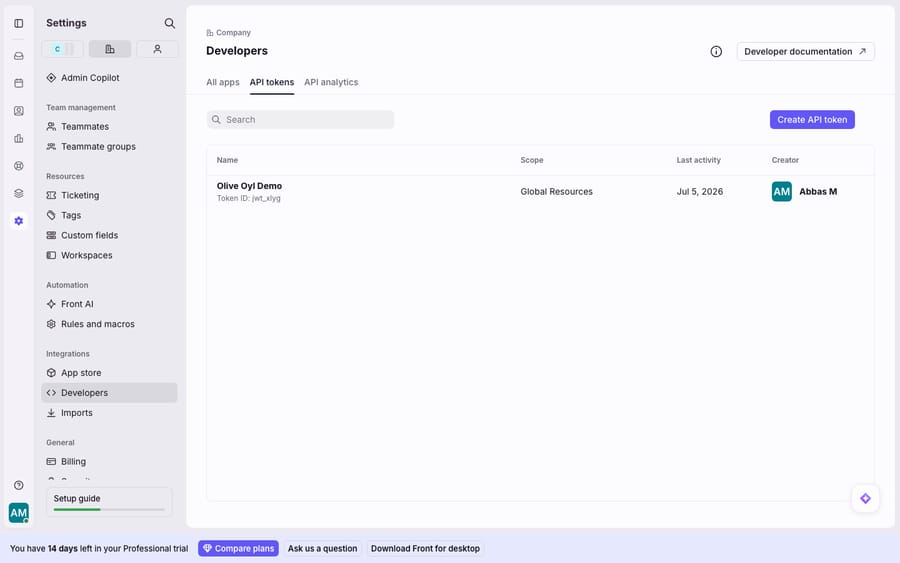Open the calendar icon in left rail
Screen dimensions: 900x563
click(18, 83)
